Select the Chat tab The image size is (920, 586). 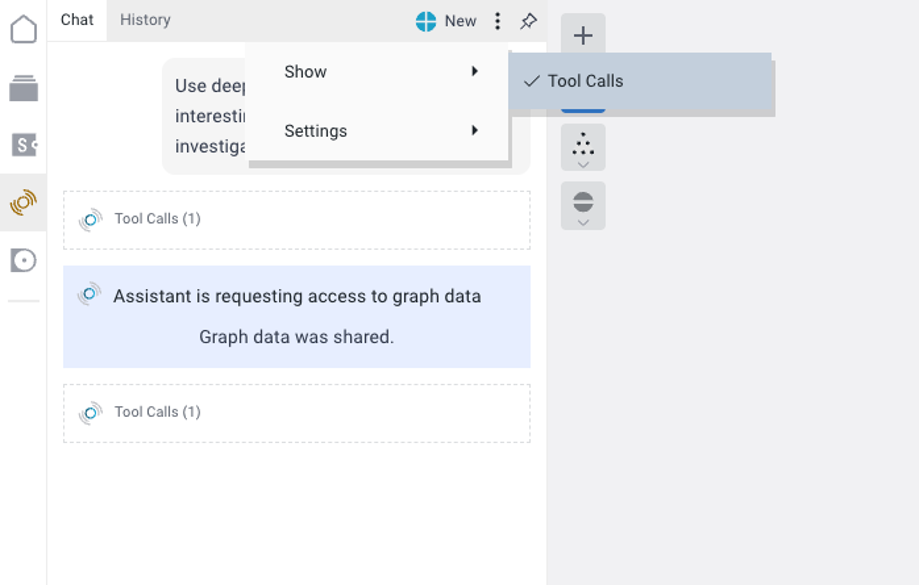tap(77, 20)
